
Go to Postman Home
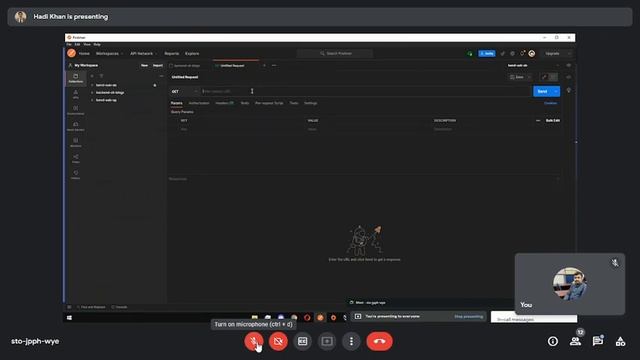coord(84,53)
